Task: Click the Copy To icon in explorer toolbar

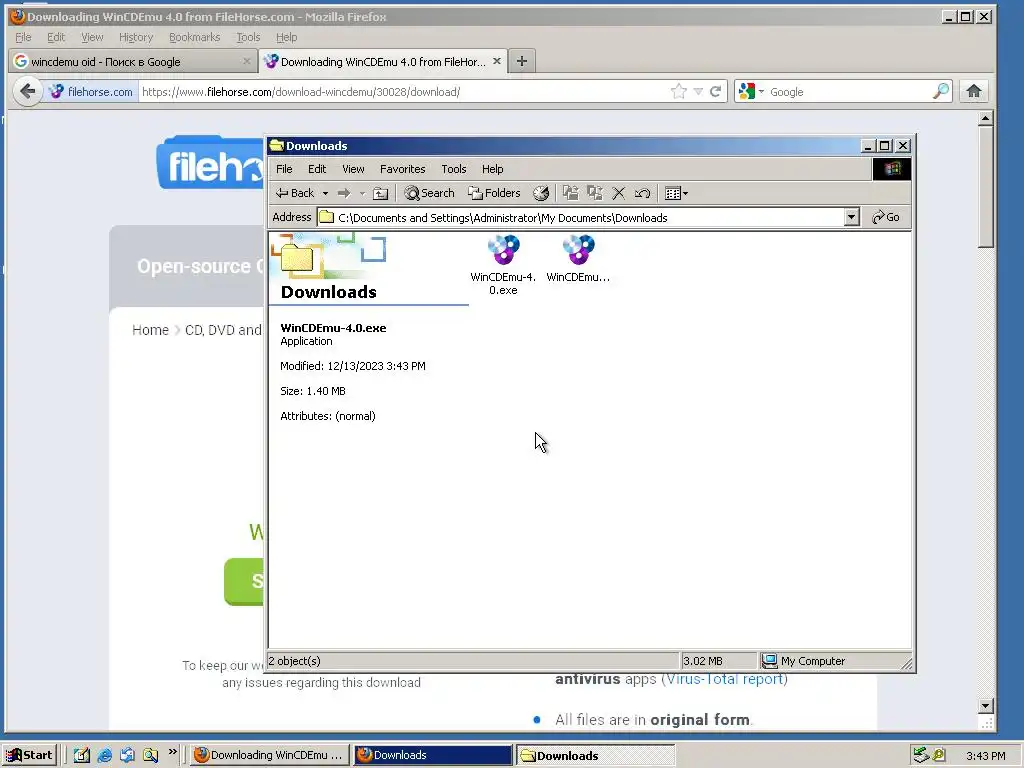Action: 594,193
